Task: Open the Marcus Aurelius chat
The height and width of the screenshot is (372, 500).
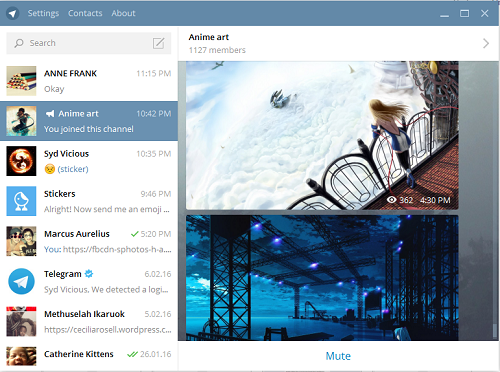Action: point(89,241)
